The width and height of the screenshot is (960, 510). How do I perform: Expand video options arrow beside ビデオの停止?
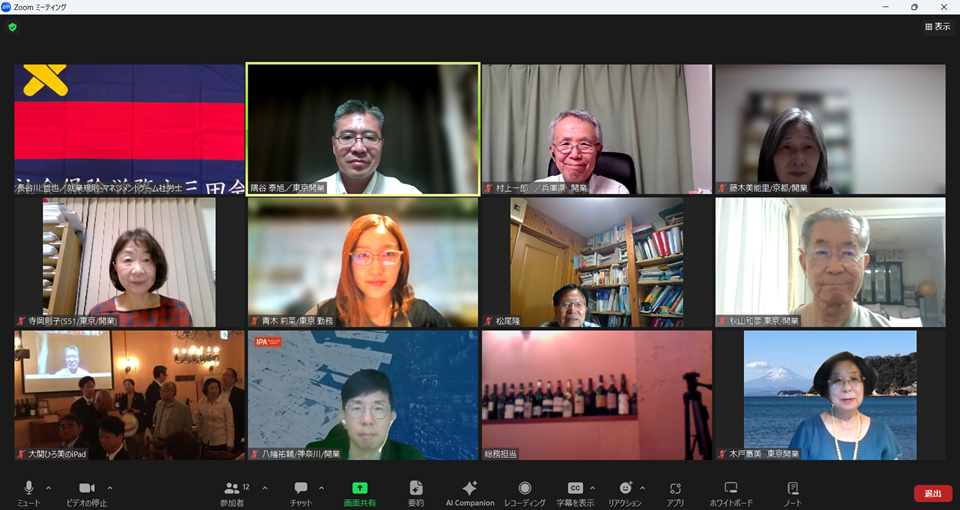point(110,487)
